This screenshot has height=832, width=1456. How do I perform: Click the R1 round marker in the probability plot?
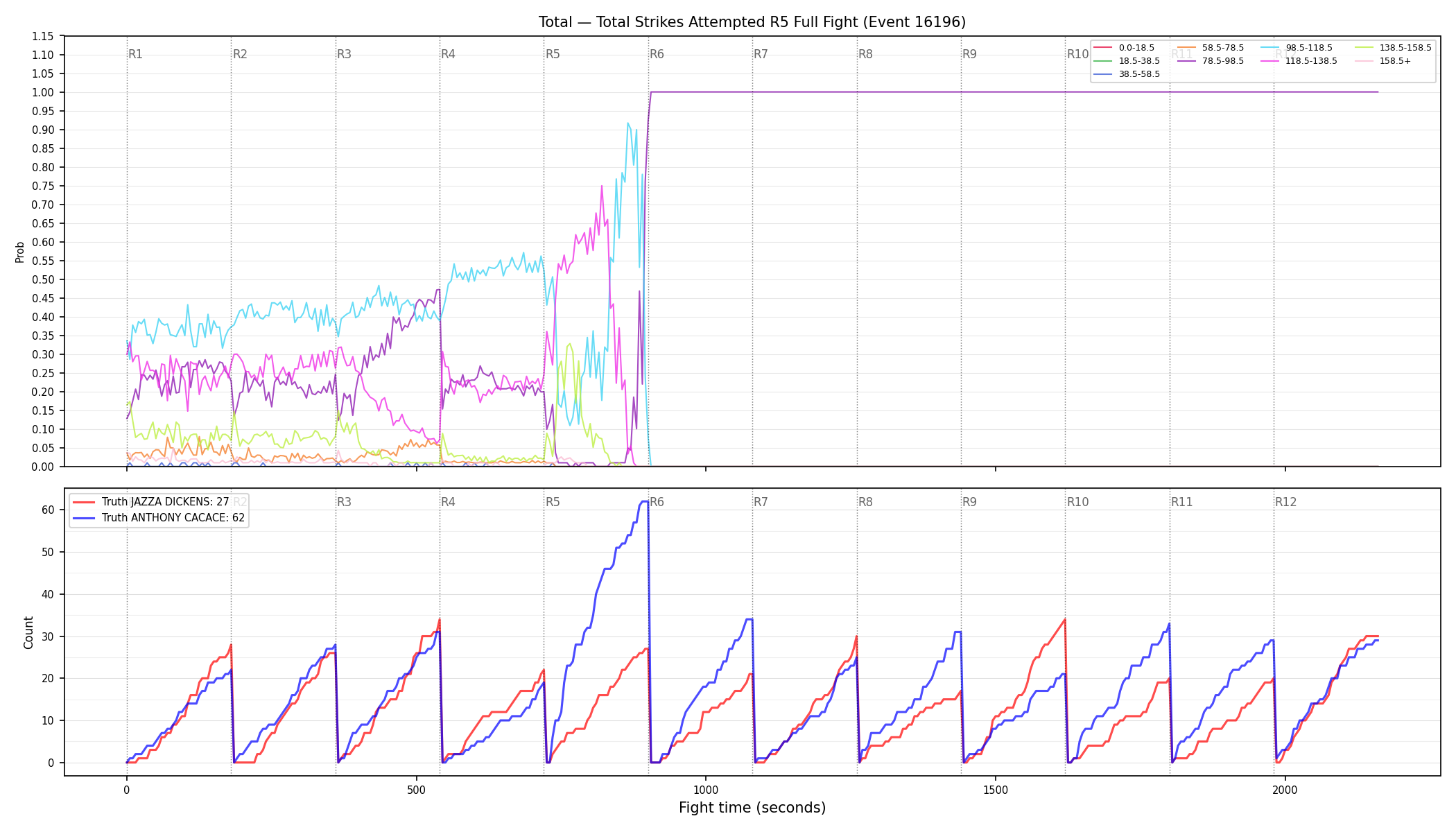(x=136, y=54)
